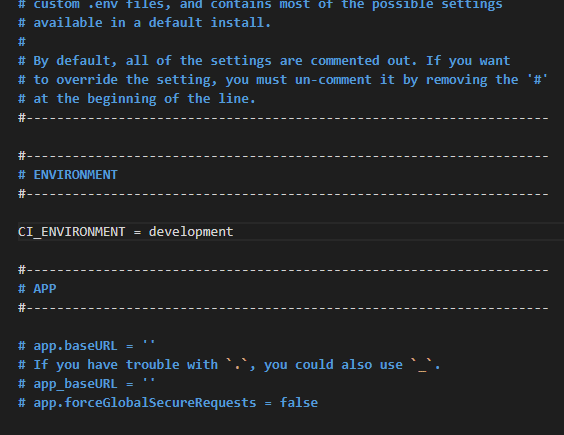The width and height of the screenshot is (564, 435).
Task: Click the '# APP' heading comment
Action: [x=37, y=289]
